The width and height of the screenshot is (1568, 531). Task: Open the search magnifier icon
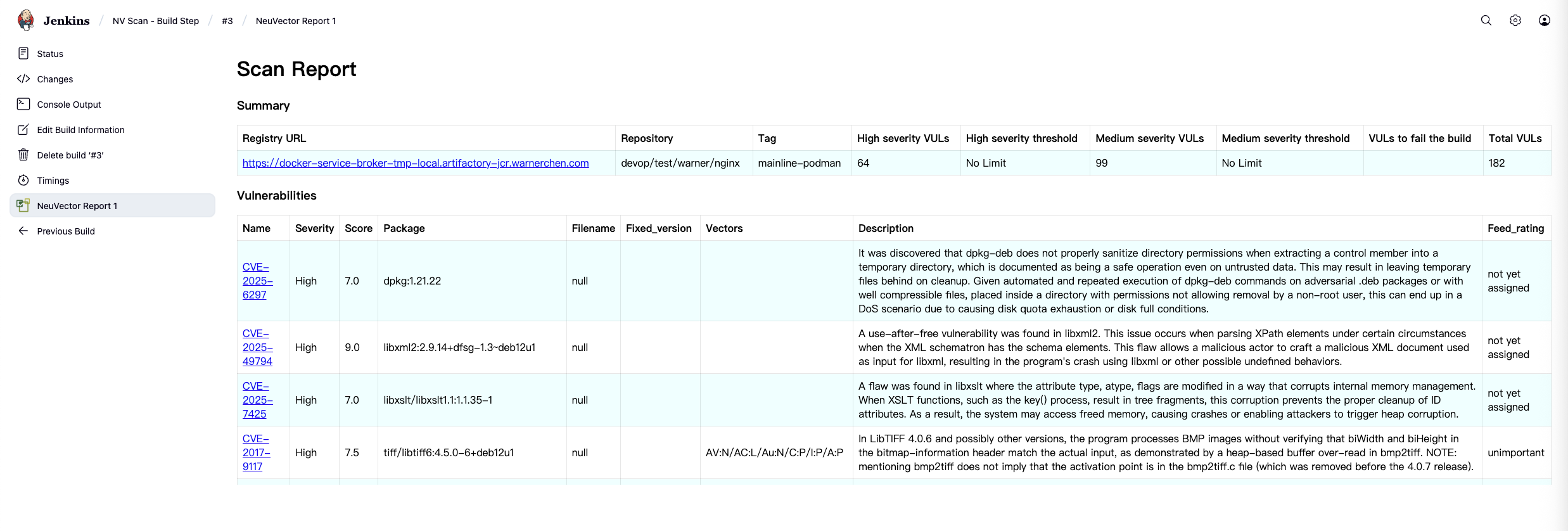(1486, 20)
